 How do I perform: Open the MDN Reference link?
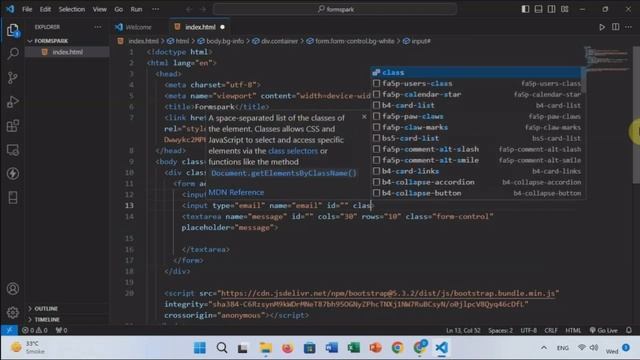236,192
